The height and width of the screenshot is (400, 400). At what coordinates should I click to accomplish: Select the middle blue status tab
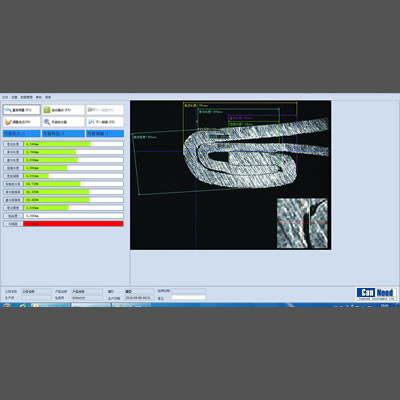(63, 133)
